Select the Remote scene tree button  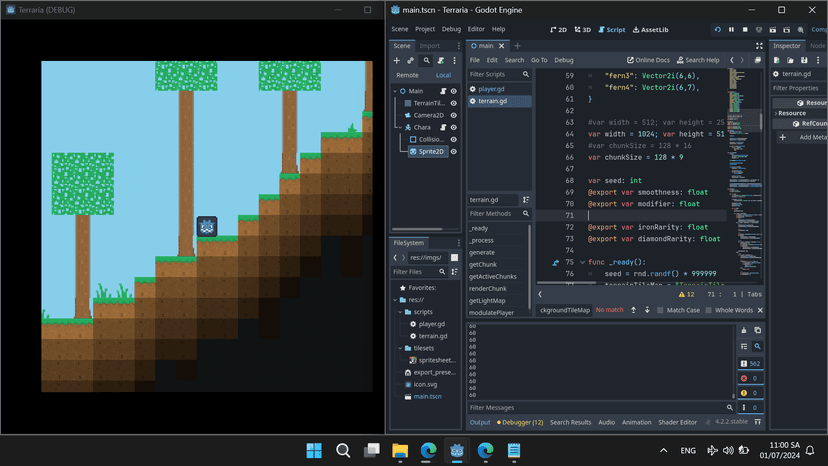(x=408, y=75)
